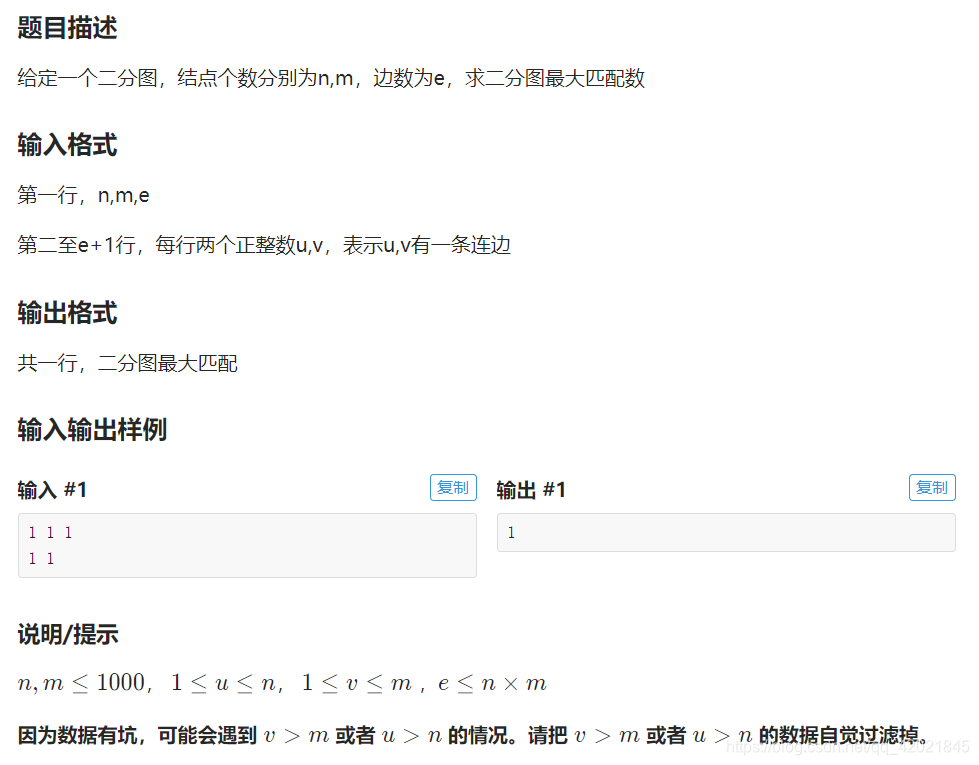The width and height of the screenshot is (979, 765).
Task: Click the output value '1' in the result box
Action: coord(510,532)
